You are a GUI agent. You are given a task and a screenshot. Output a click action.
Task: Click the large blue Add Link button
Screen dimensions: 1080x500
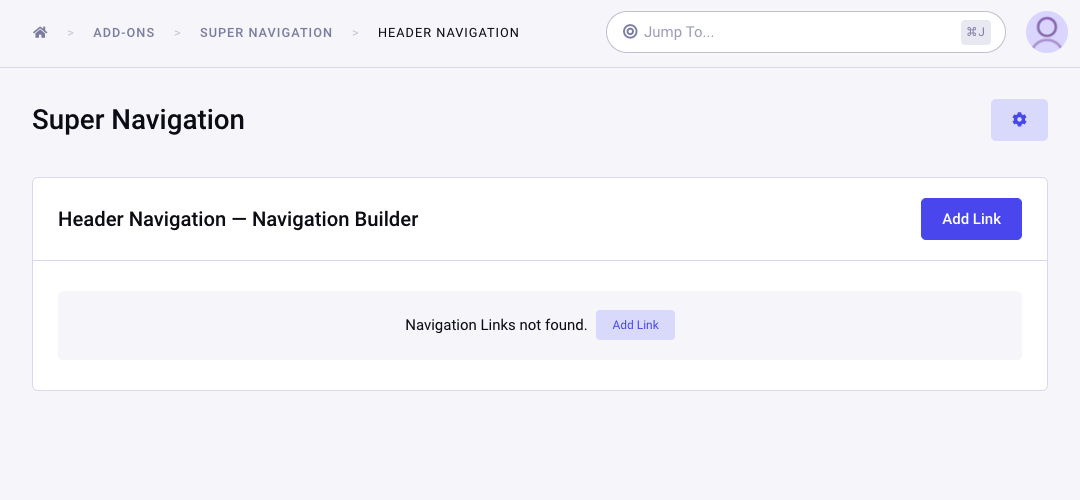pyautogui.click(x=971, y=219)
